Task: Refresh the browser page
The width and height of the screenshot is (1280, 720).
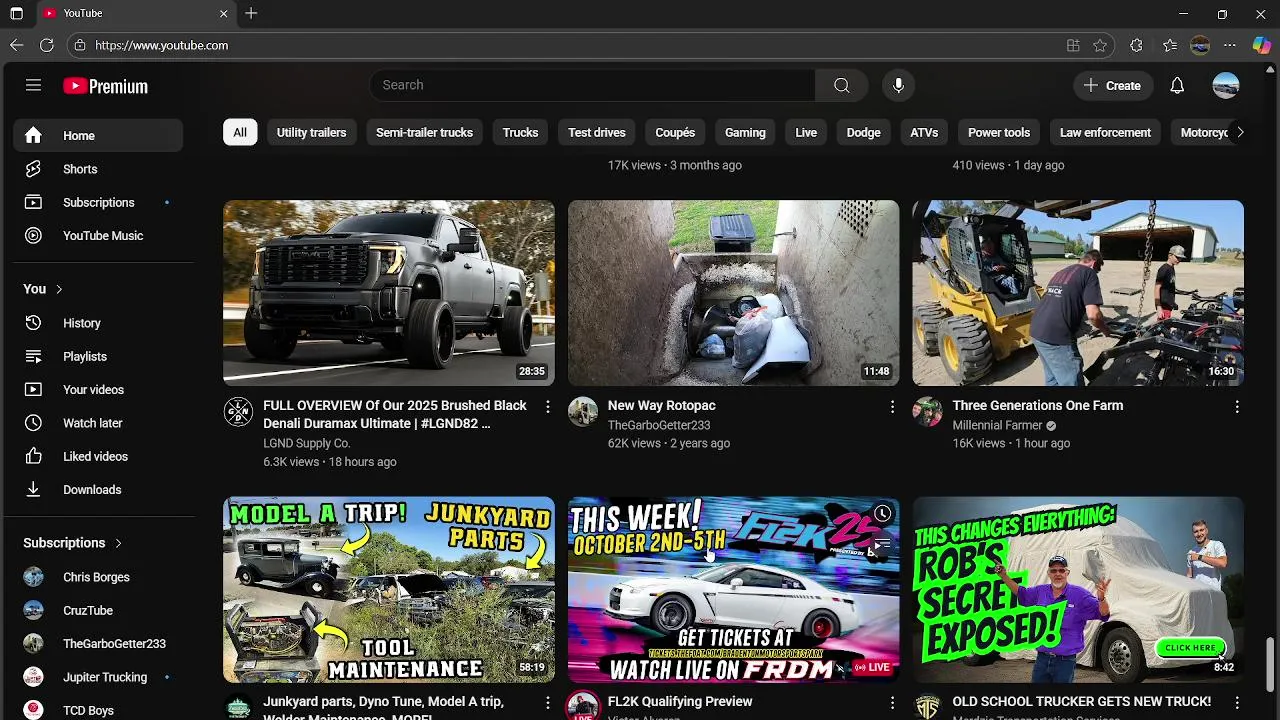Action: pyautogui.click(x=46, y=45)
